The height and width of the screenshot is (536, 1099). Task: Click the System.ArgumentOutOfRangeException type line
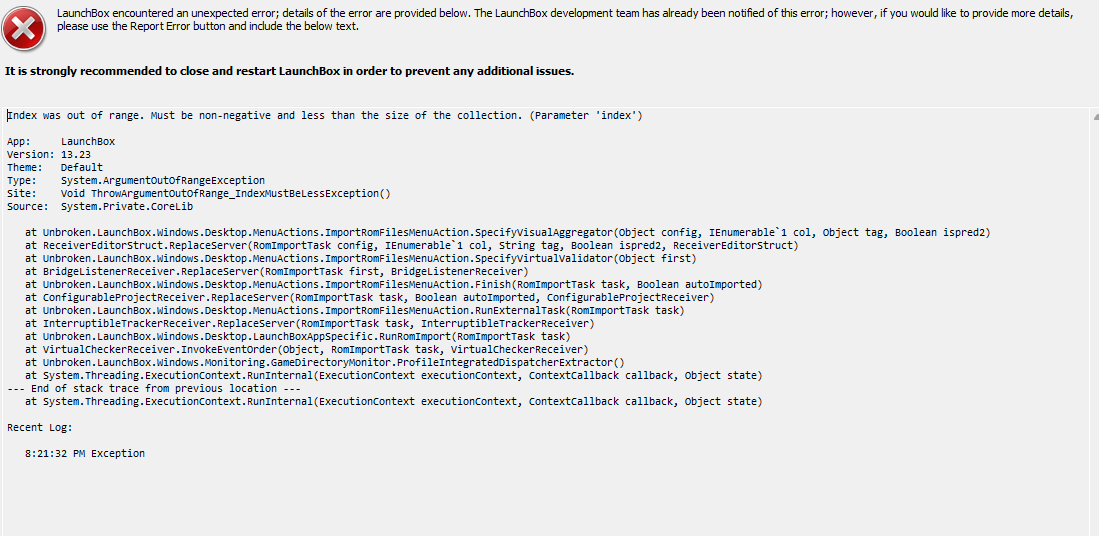click(x=136, y=180)
